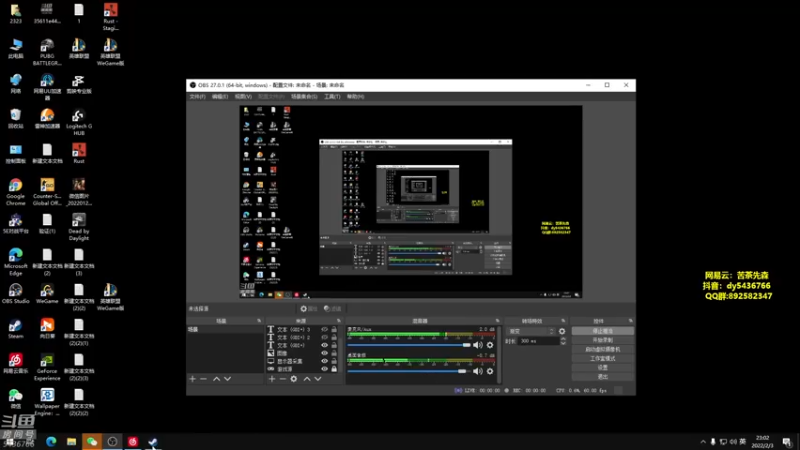Open the 视图(V) View menu

click(x=243, y=96)
